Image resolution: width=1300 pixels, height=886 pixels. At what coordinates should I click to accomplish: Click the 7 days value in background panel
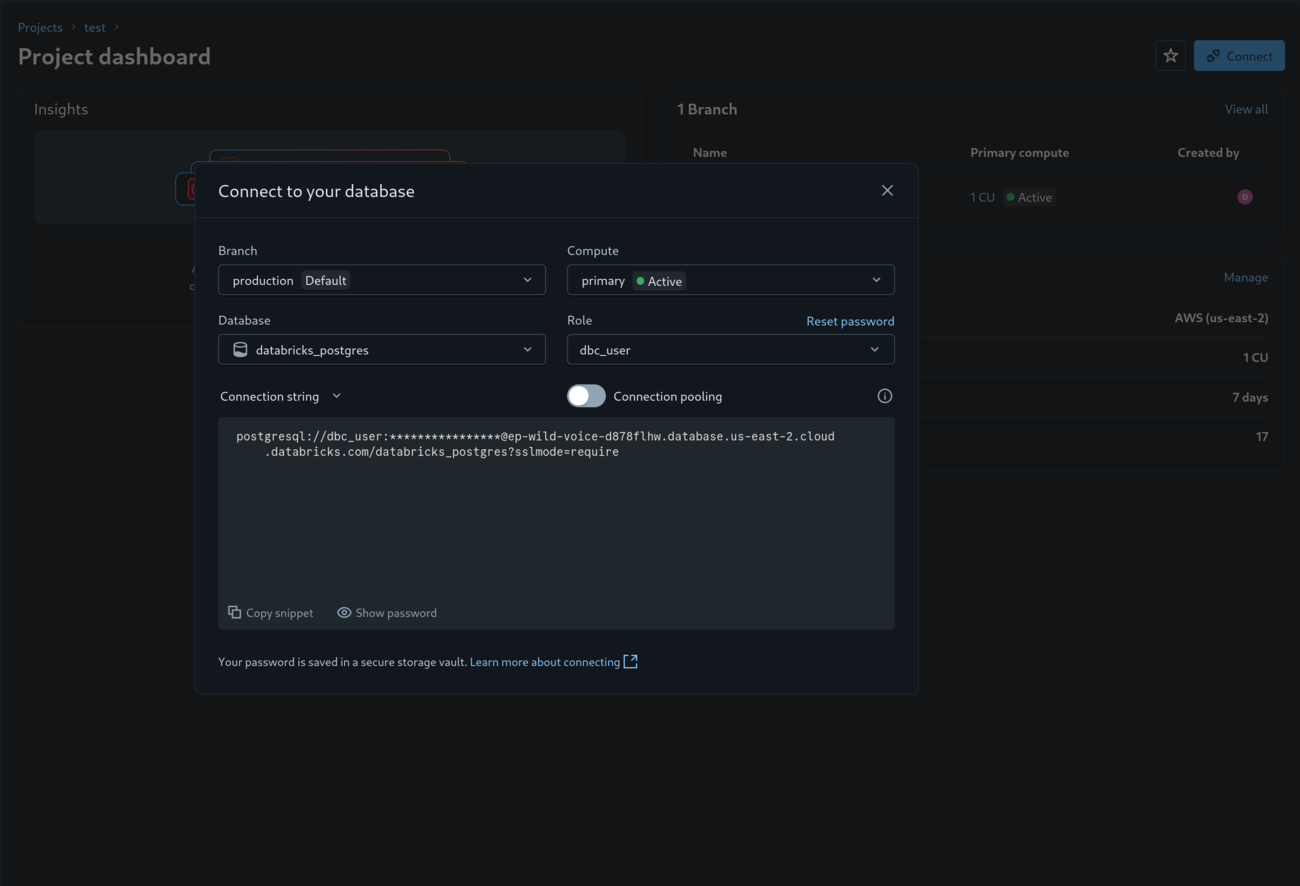(1250, 397)
